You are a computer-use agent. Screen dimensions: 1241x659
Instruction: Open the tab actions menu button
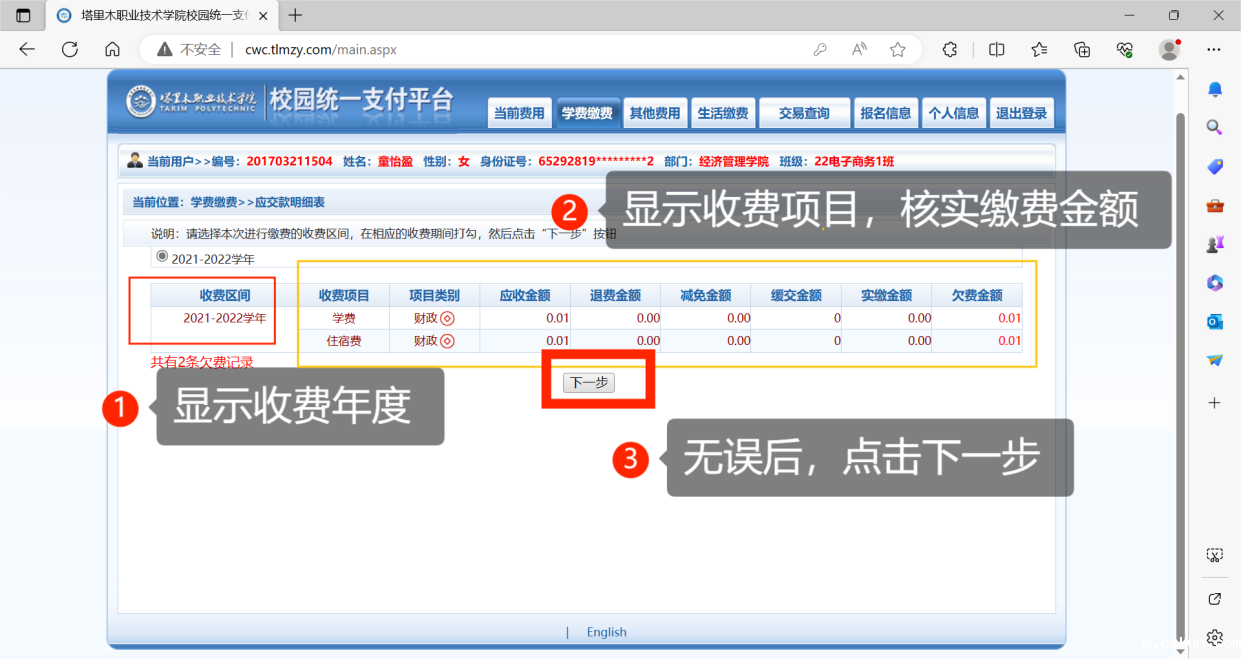[x=23, y=15]
